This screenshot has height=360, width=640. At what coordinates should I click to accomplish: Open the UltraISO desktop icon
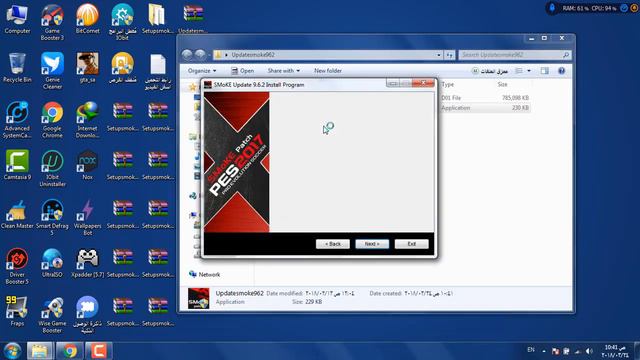52,262
